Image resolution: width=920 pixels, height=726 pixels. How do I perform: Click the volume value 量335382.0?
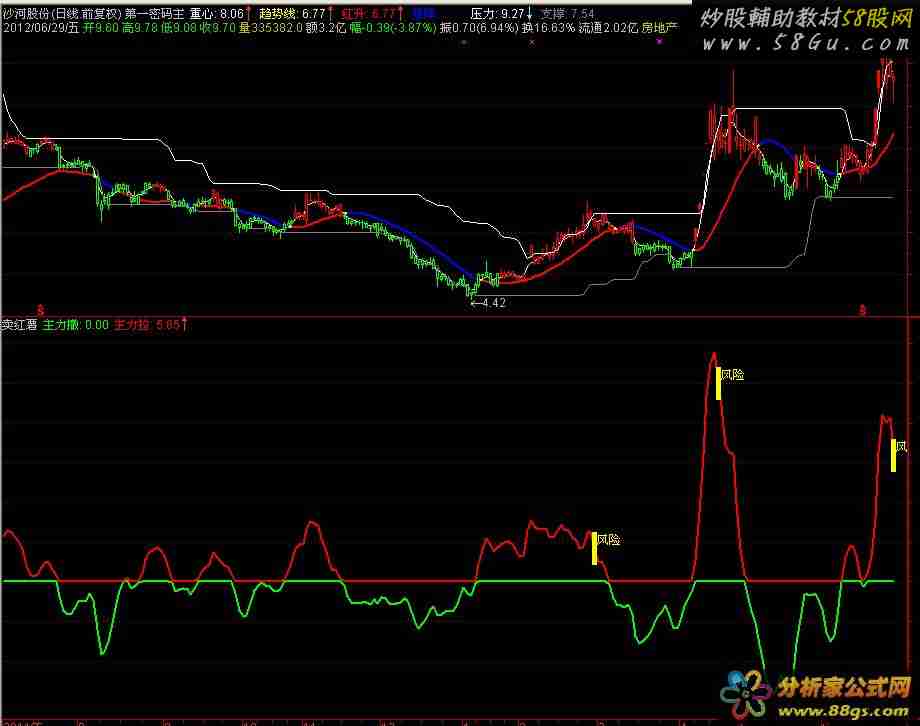pyautogui.click(x=270, y=28)
